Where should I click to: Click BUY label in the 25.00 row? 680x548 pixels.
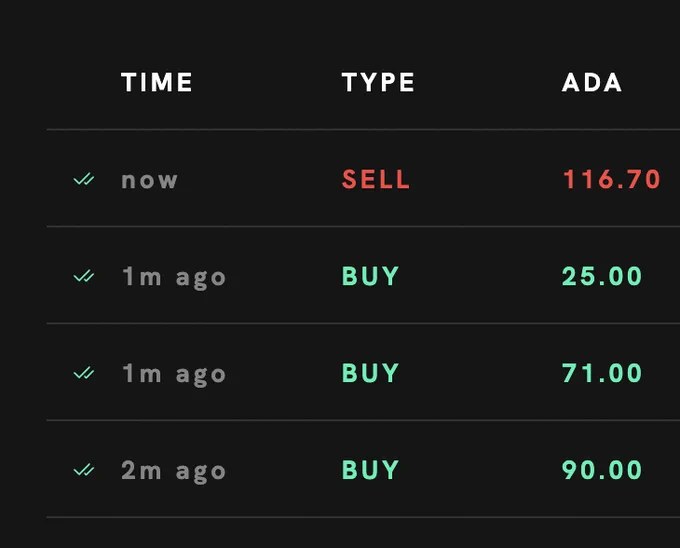[x=370, y=276]
